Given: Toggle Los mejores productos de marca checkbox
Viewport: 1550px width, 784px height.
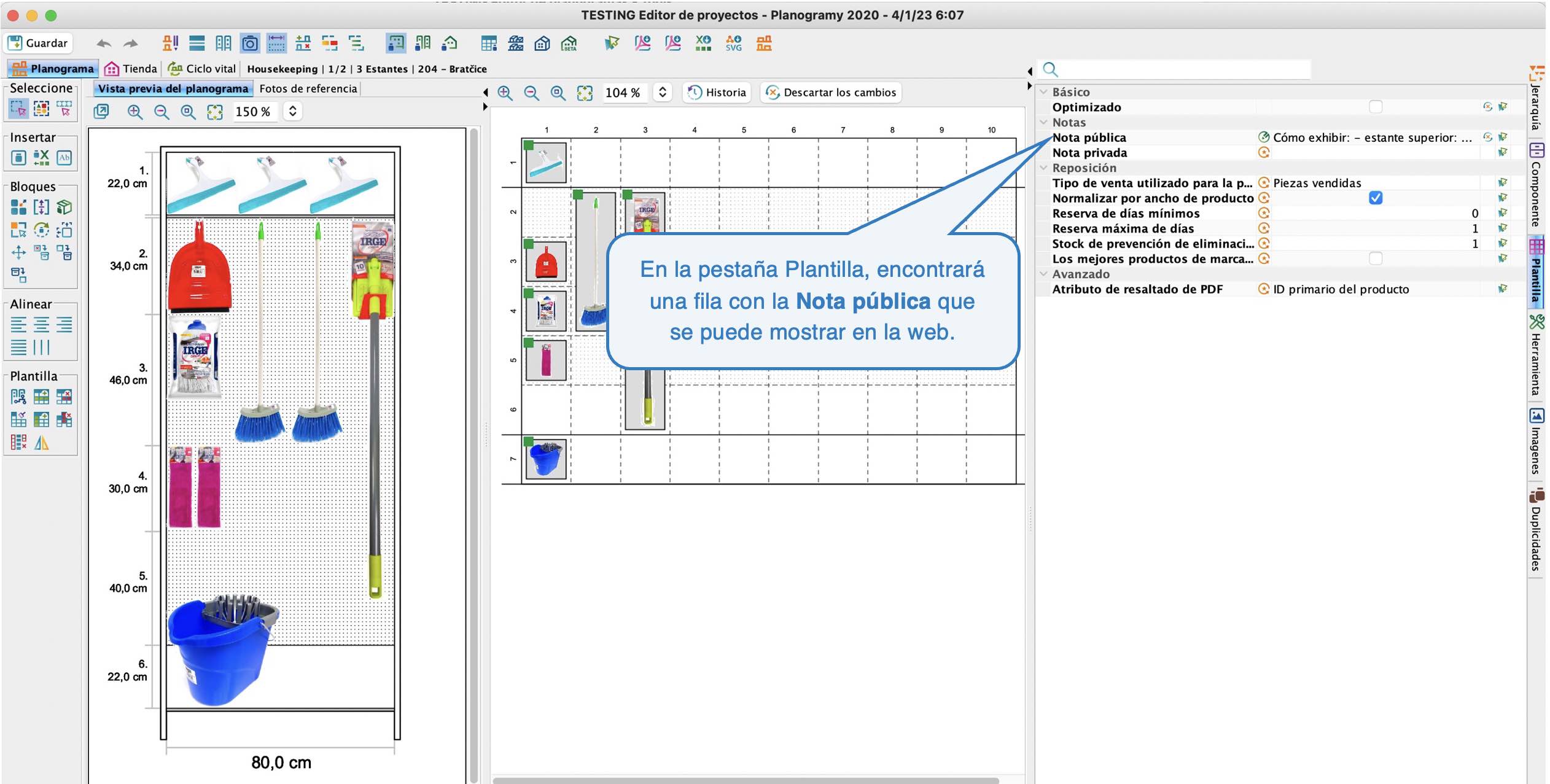Looking at the screenshot, I should [x=1376, y=258].
